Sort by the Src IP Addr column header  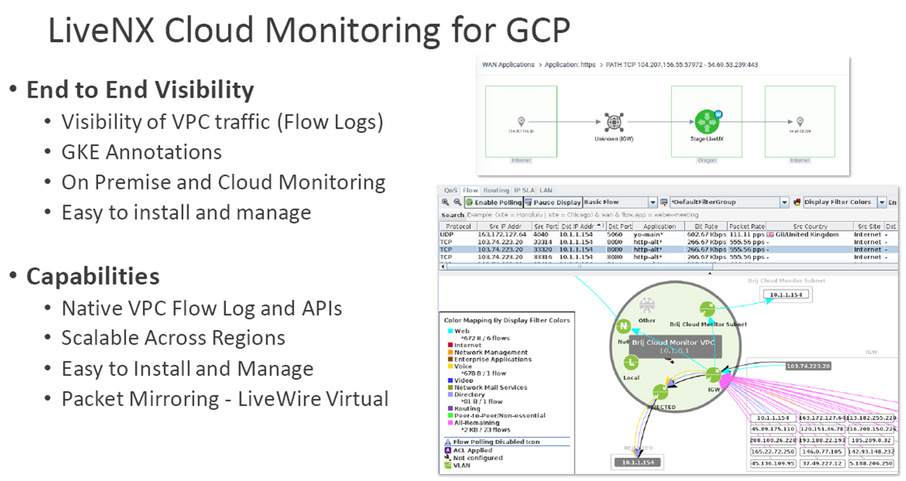(505, 226)
